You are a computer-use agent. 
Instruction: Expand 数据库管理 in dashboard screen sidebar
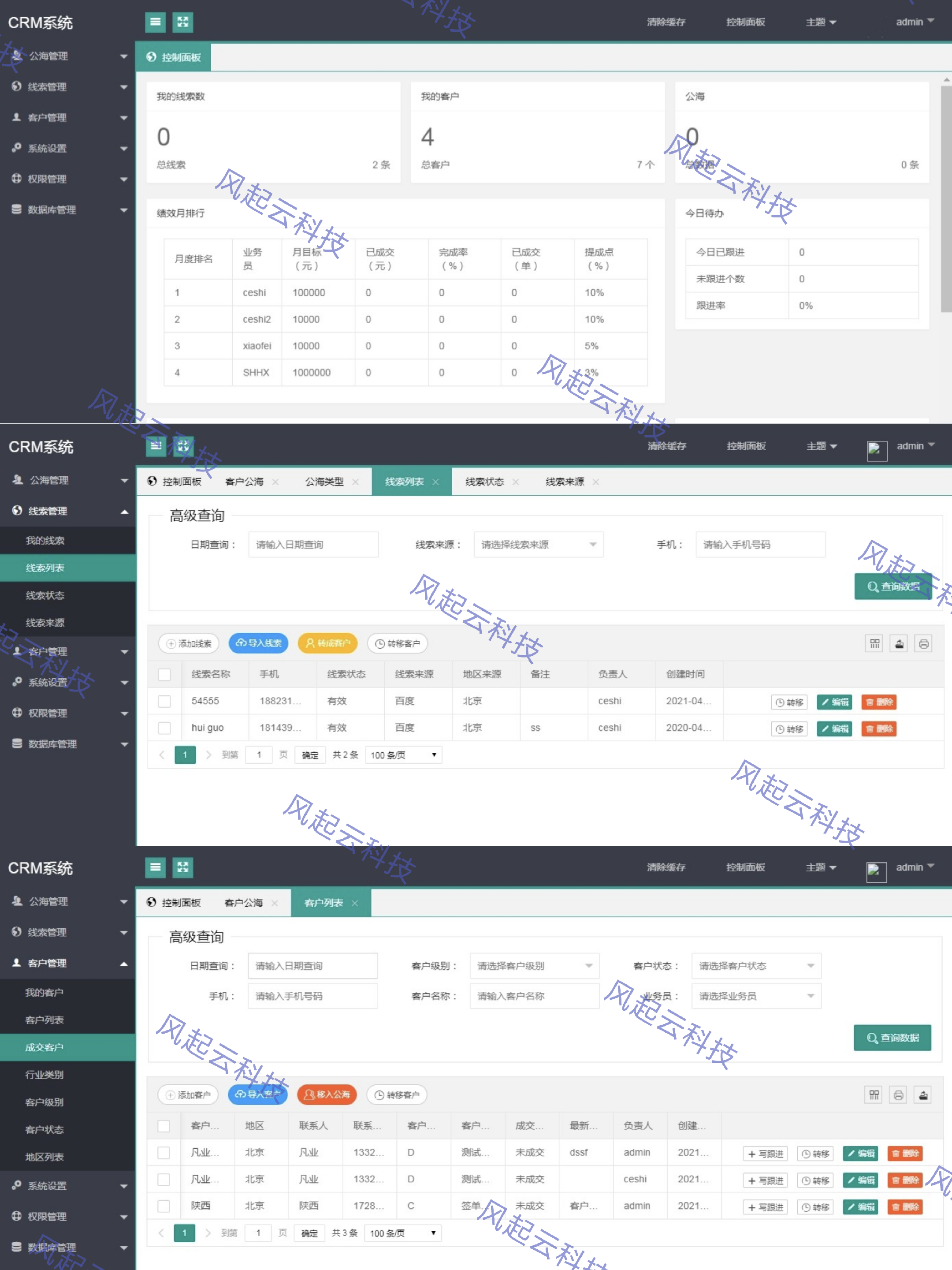(68, 209)
